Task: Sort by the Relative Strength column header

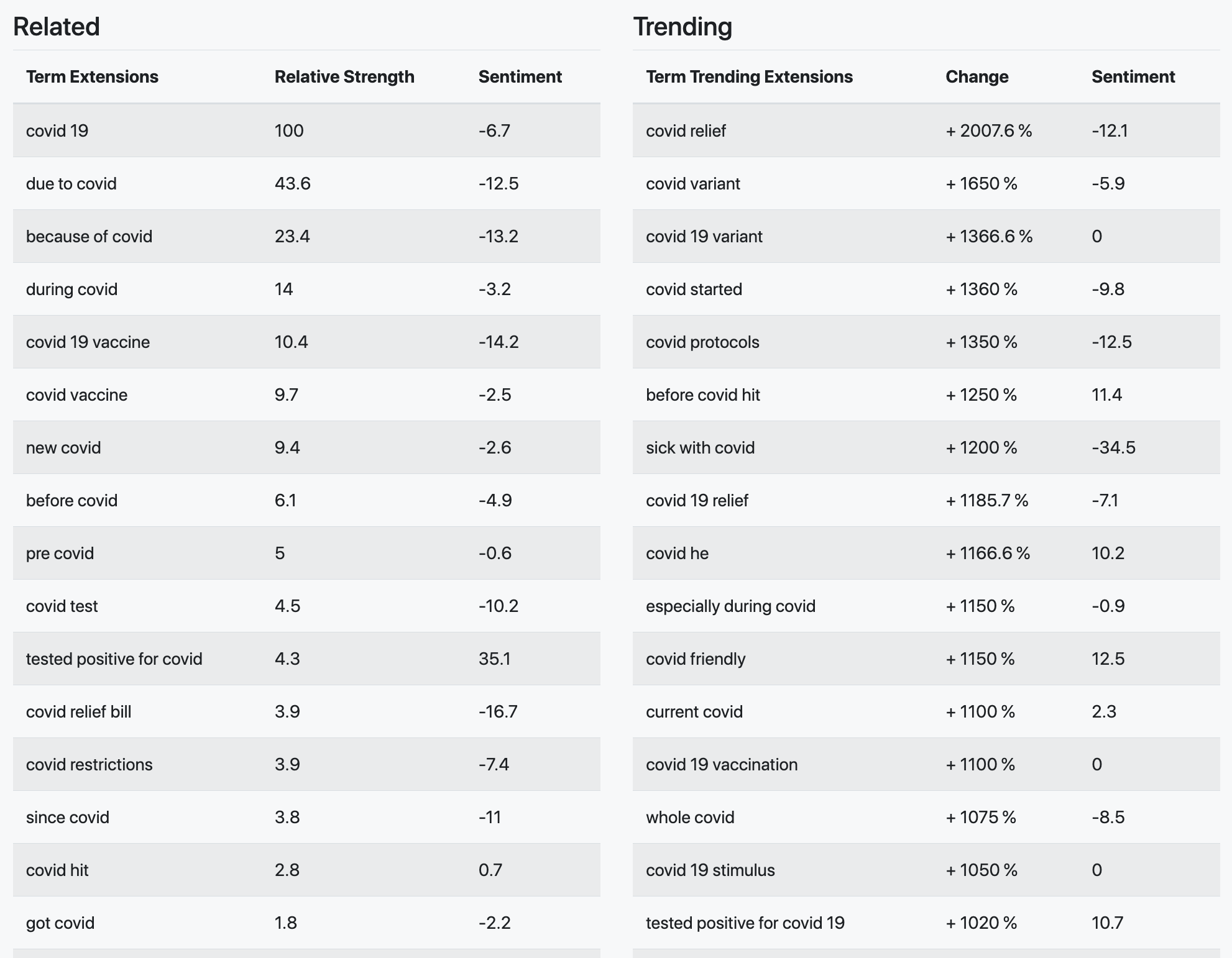Action: point(344,76)
